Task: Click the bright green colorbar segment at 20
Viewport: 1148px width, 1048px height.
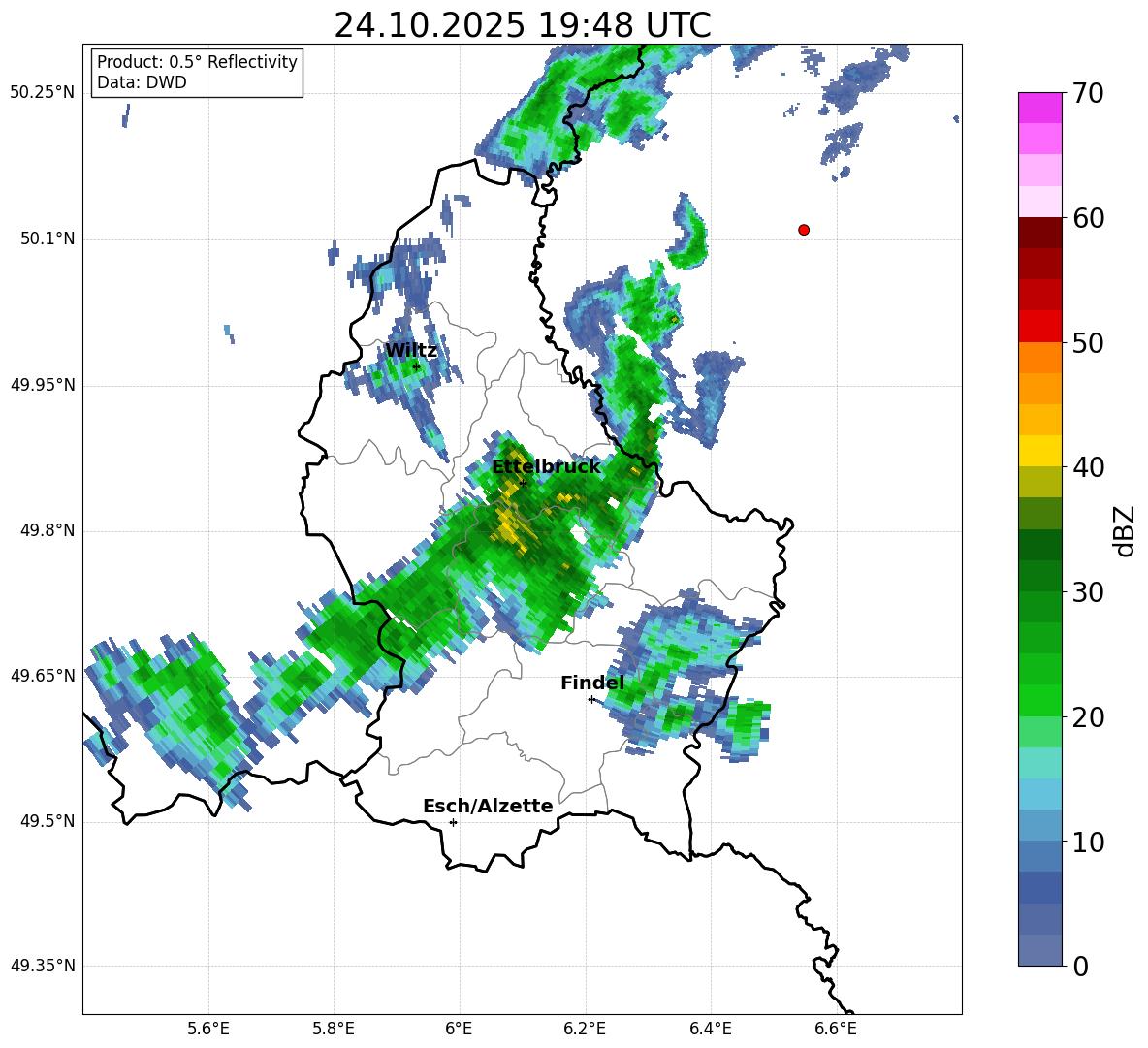Action: pyautogui.click(x=1039, y=700)
